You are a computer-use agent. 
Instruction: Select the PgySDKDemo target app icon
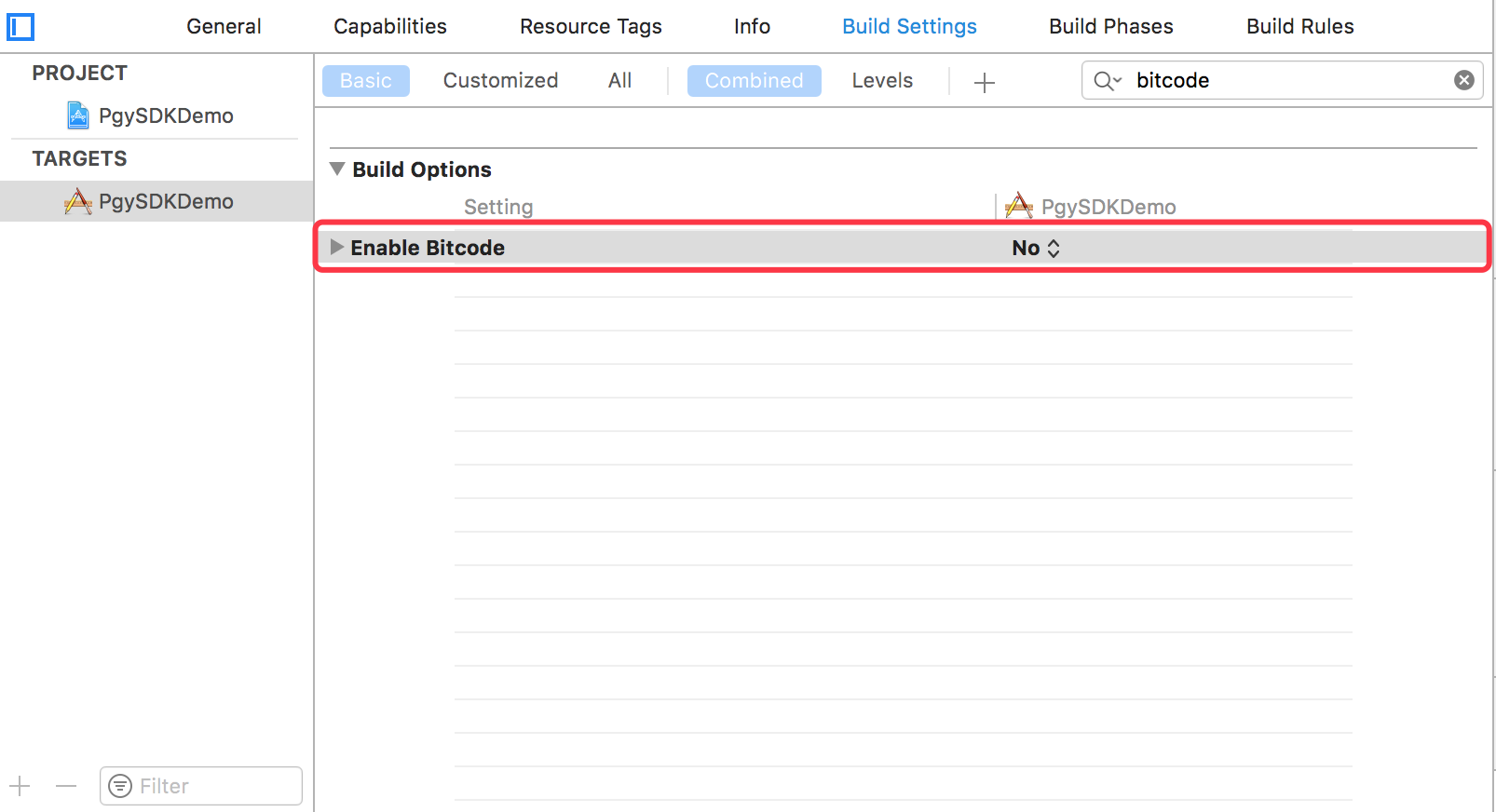(x=78, y=201)
